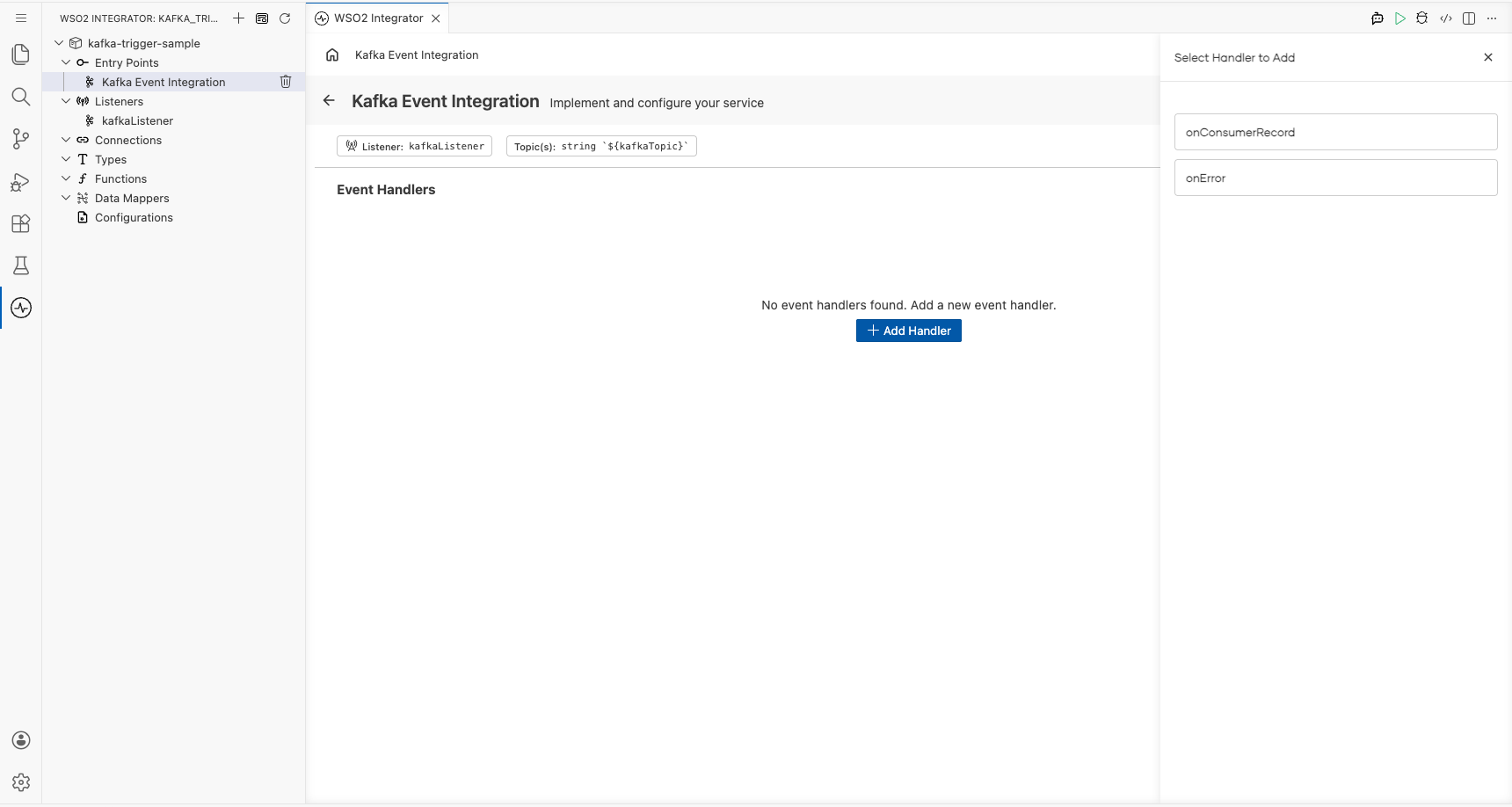1512x807 pixels.
Task: Select the Connections tree label
Action: click(128, 140)
